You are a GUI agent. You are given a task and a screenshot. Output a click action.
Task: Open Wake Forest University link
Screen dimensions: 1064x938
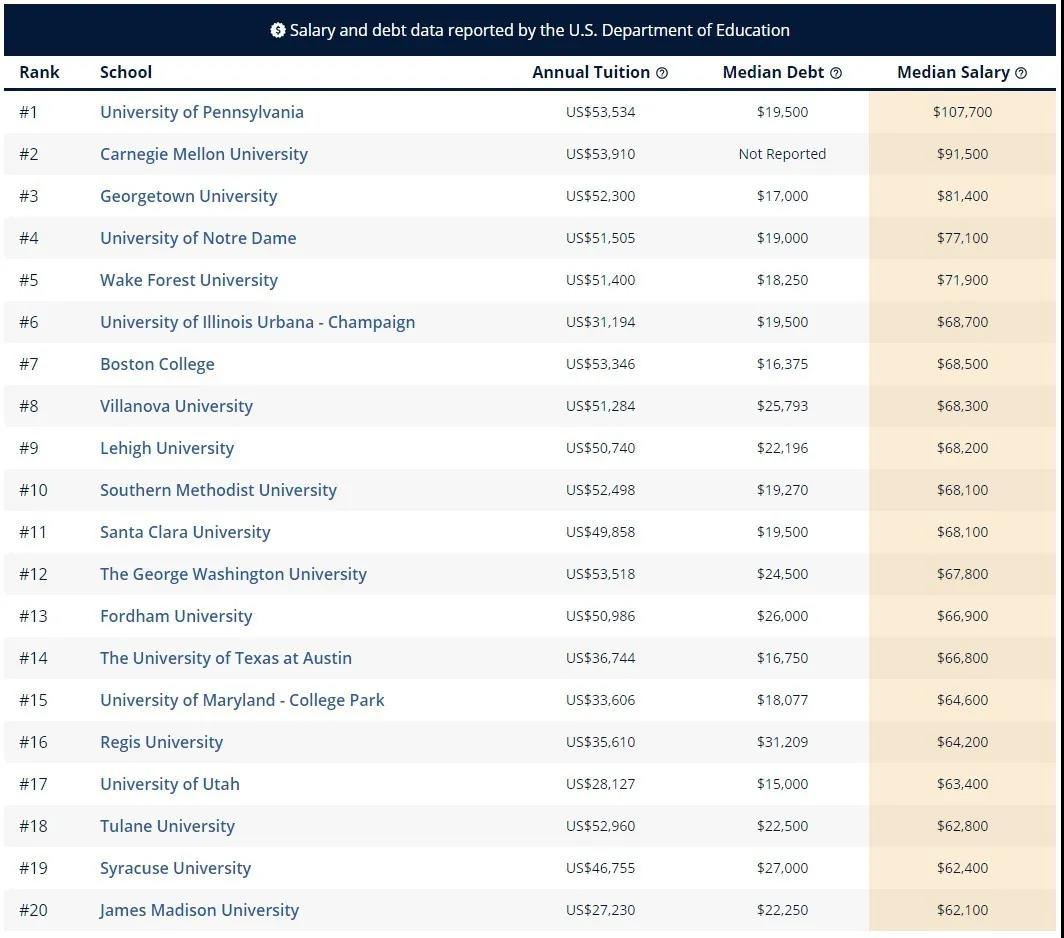[x=189, y=280]
